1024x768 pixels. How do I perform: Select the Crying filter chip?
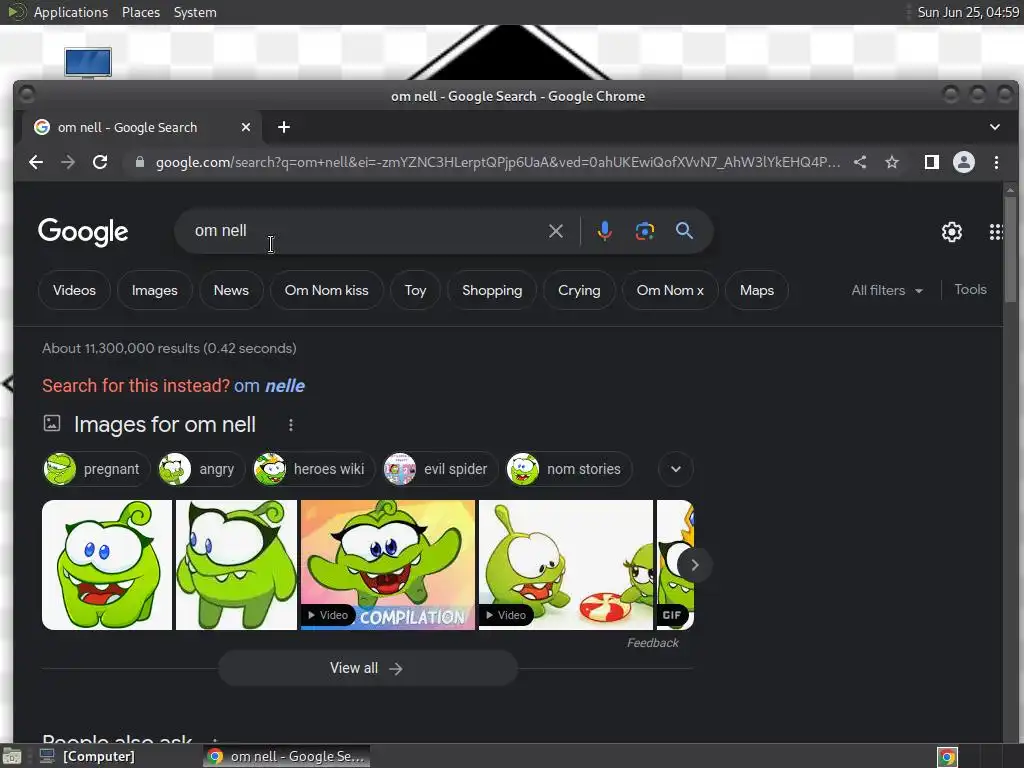tap(579, 291)
